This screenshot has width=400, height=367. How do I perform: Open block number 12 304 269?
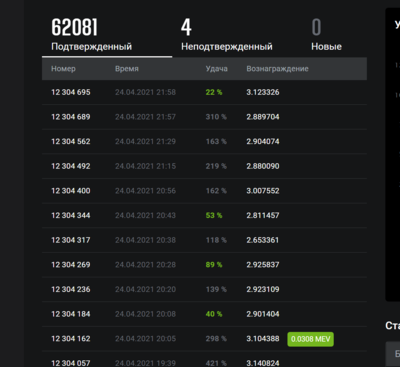tap(71, 265)
